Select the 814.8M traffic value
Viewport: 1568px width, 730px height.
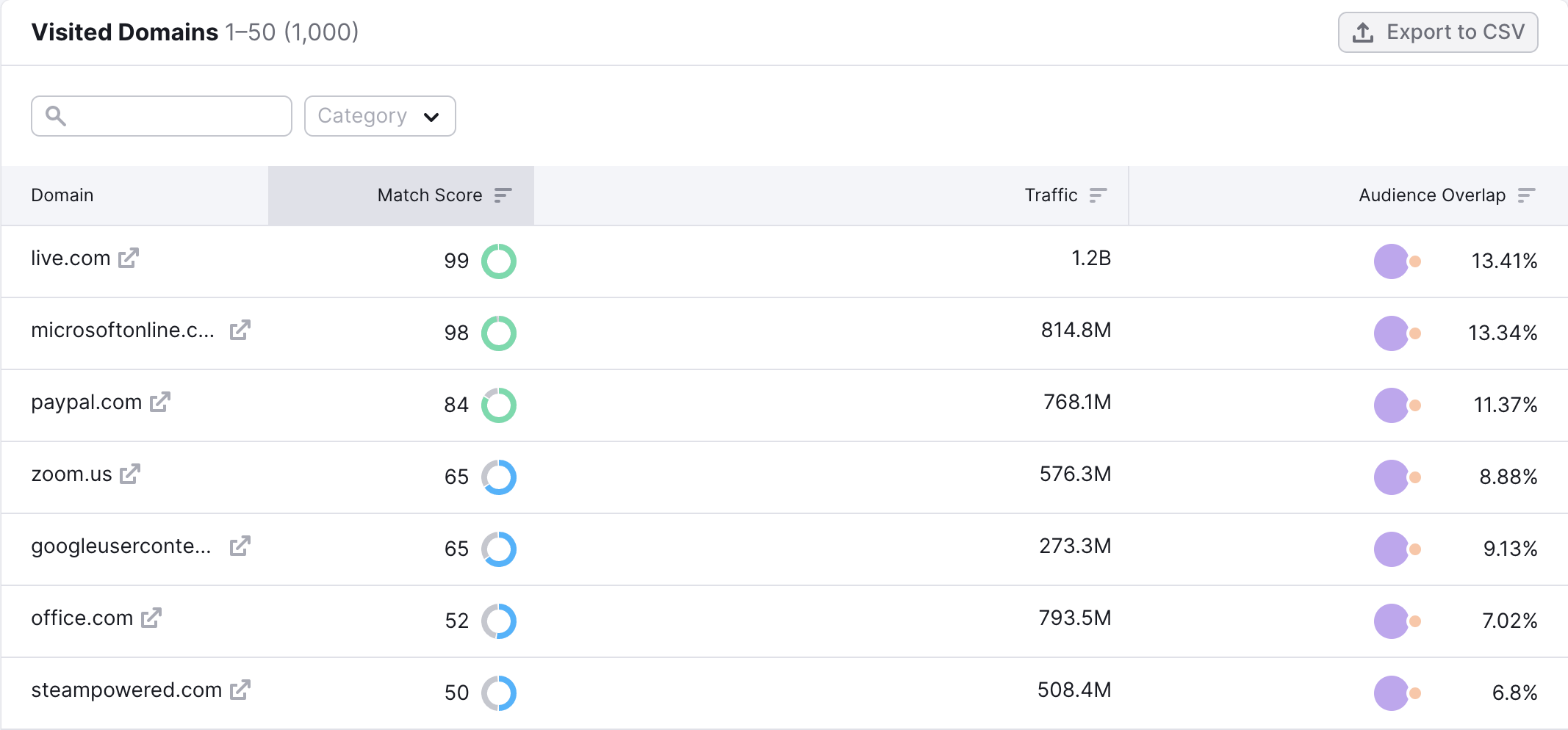point(1076,330)
